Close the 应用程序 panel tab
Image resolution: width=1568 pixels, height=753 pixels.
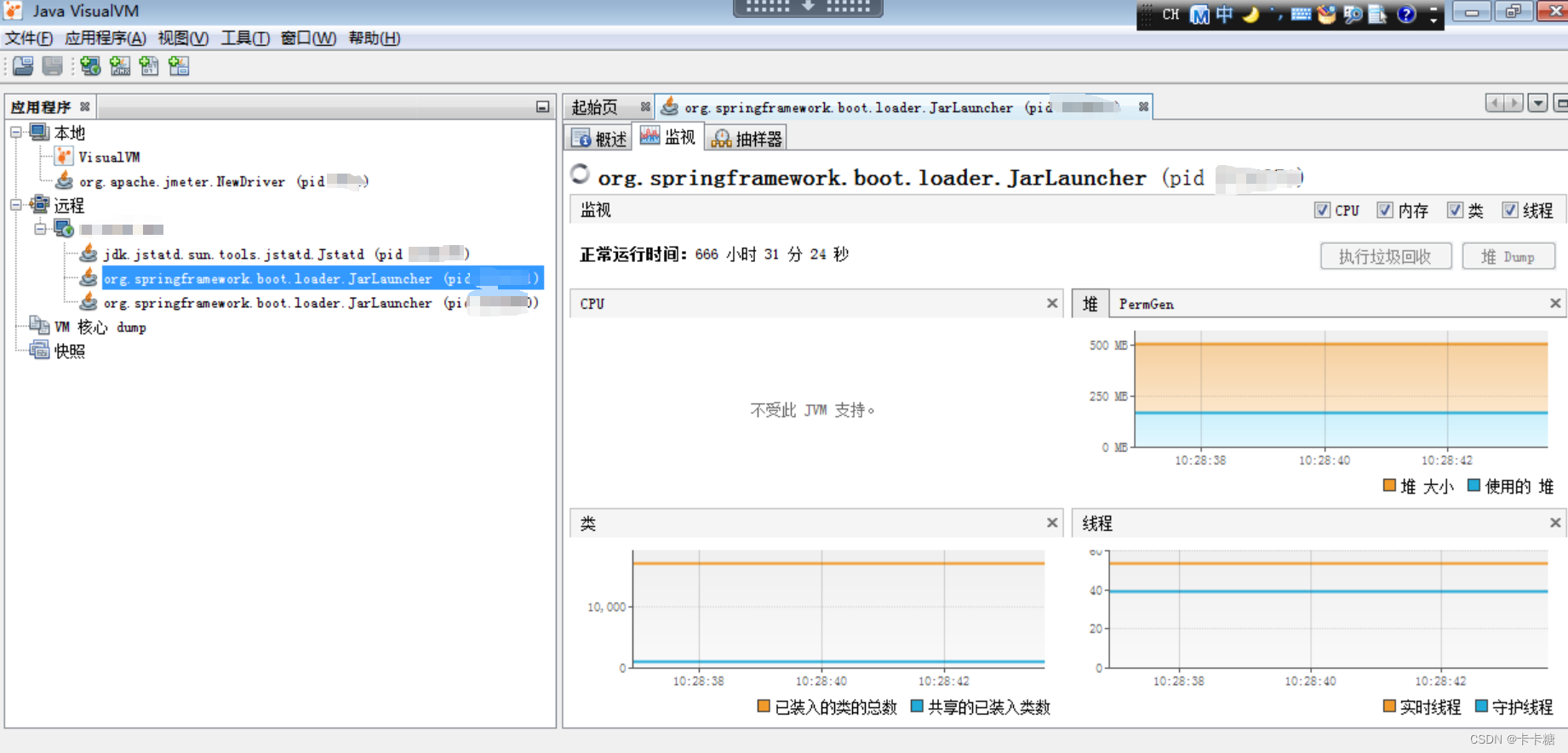pyautogui.click(x=85, y=106)
